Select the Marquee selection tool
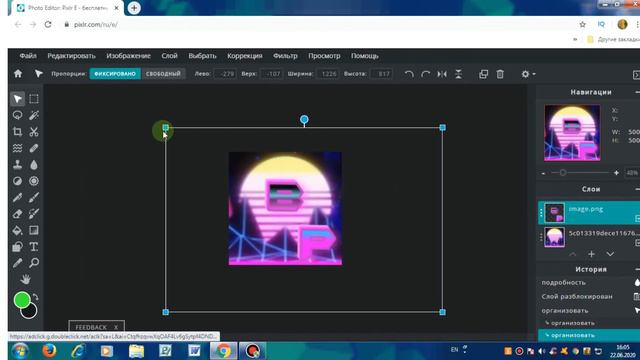The width and height of the screenshot is (640, 360). coord(34,99)
